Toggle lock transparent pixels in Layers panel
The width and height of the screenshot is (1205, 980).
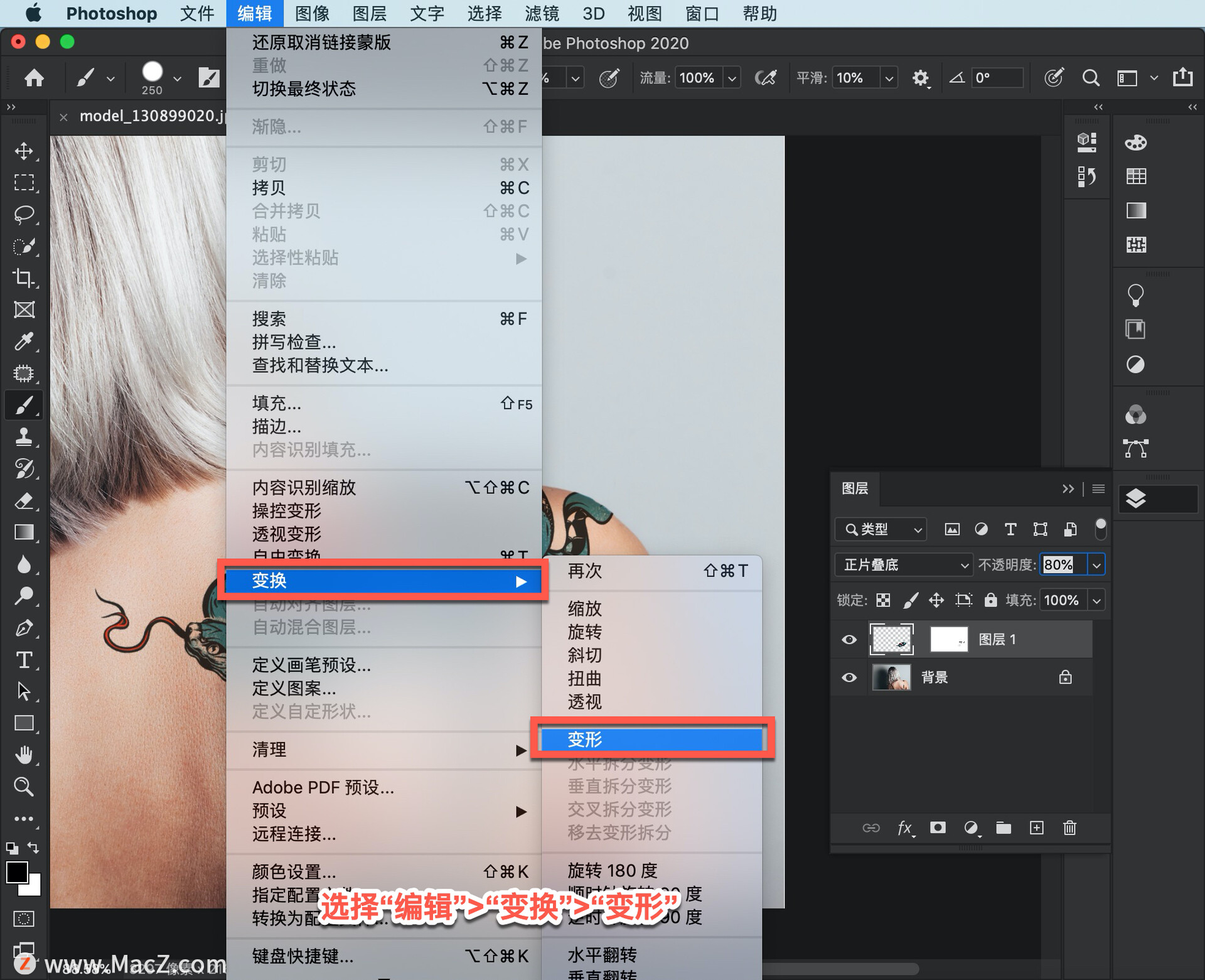point(883,600)
